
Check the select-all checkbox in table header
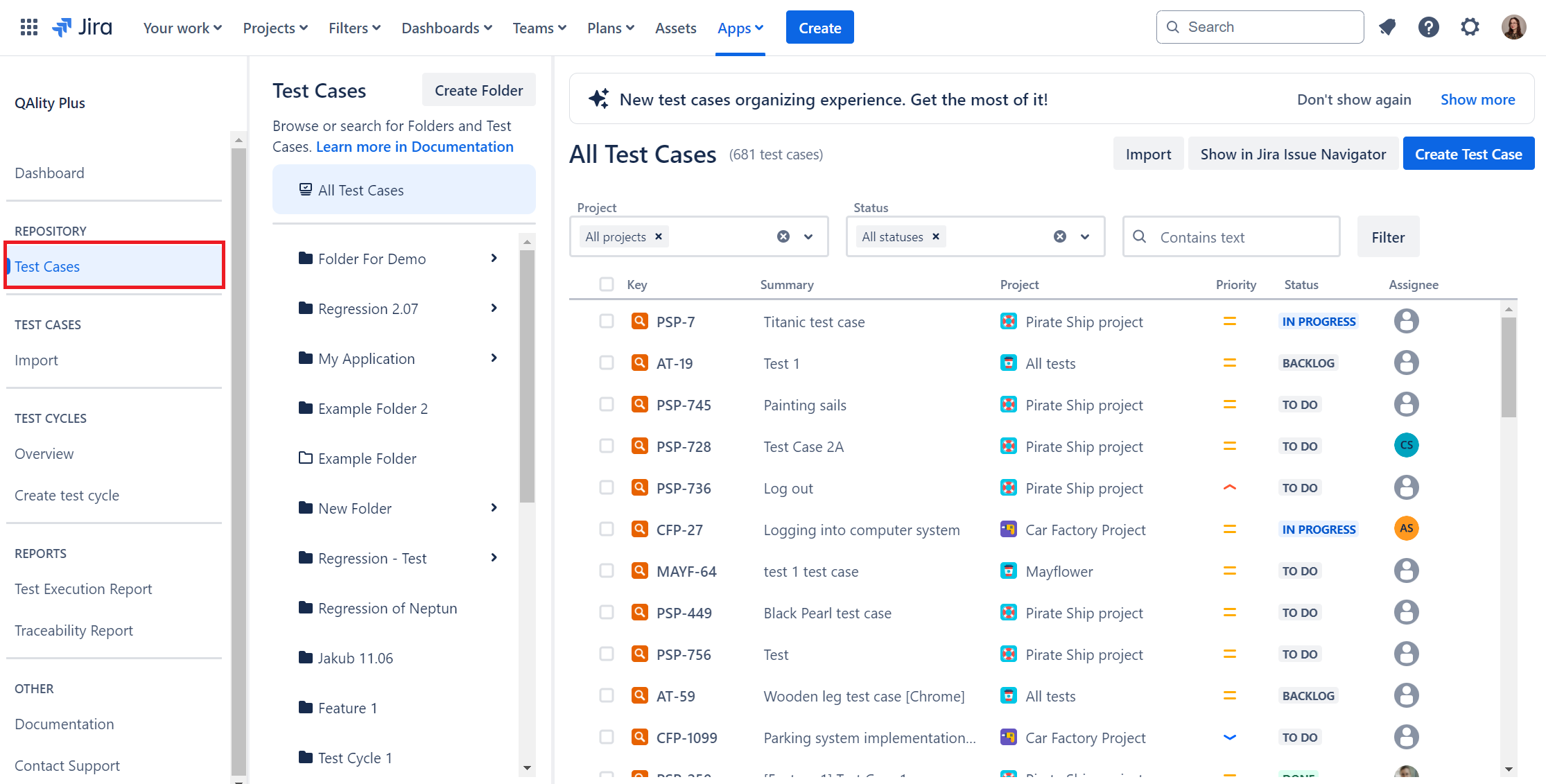point(607,284)
